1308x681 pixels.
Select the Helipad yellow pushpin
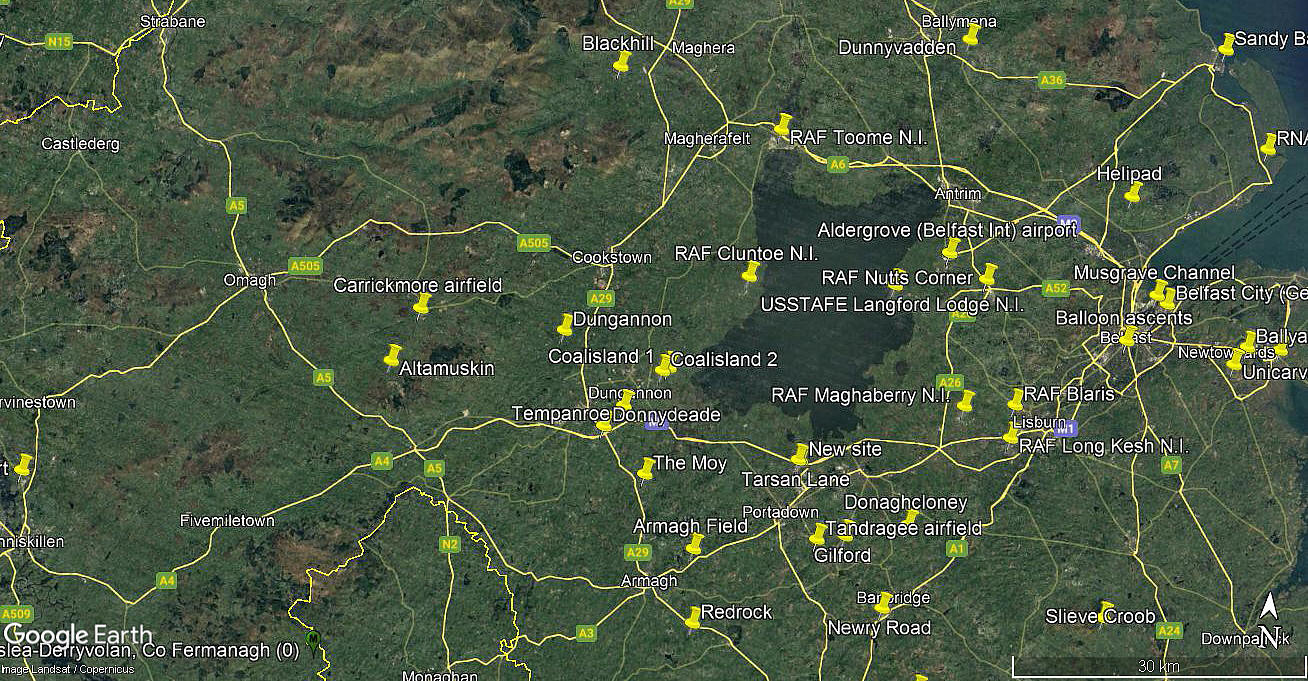click(1134, 192)
